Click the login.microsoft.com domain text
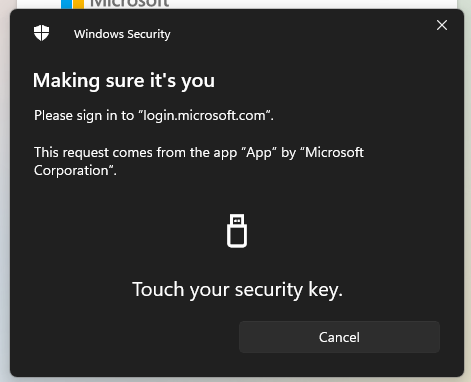Image resolution: width=471 pixels, height=382 pixels. [x=205, y=116]
